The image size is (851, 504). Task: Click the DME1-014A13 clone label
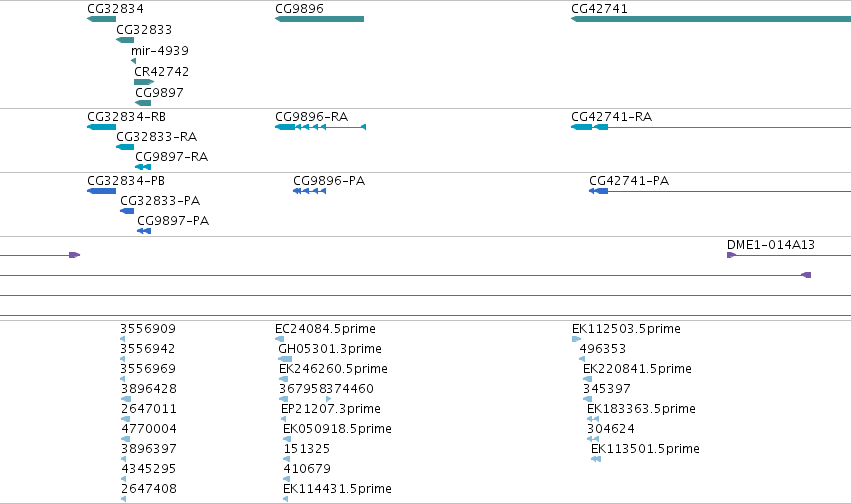click(771, 245)
